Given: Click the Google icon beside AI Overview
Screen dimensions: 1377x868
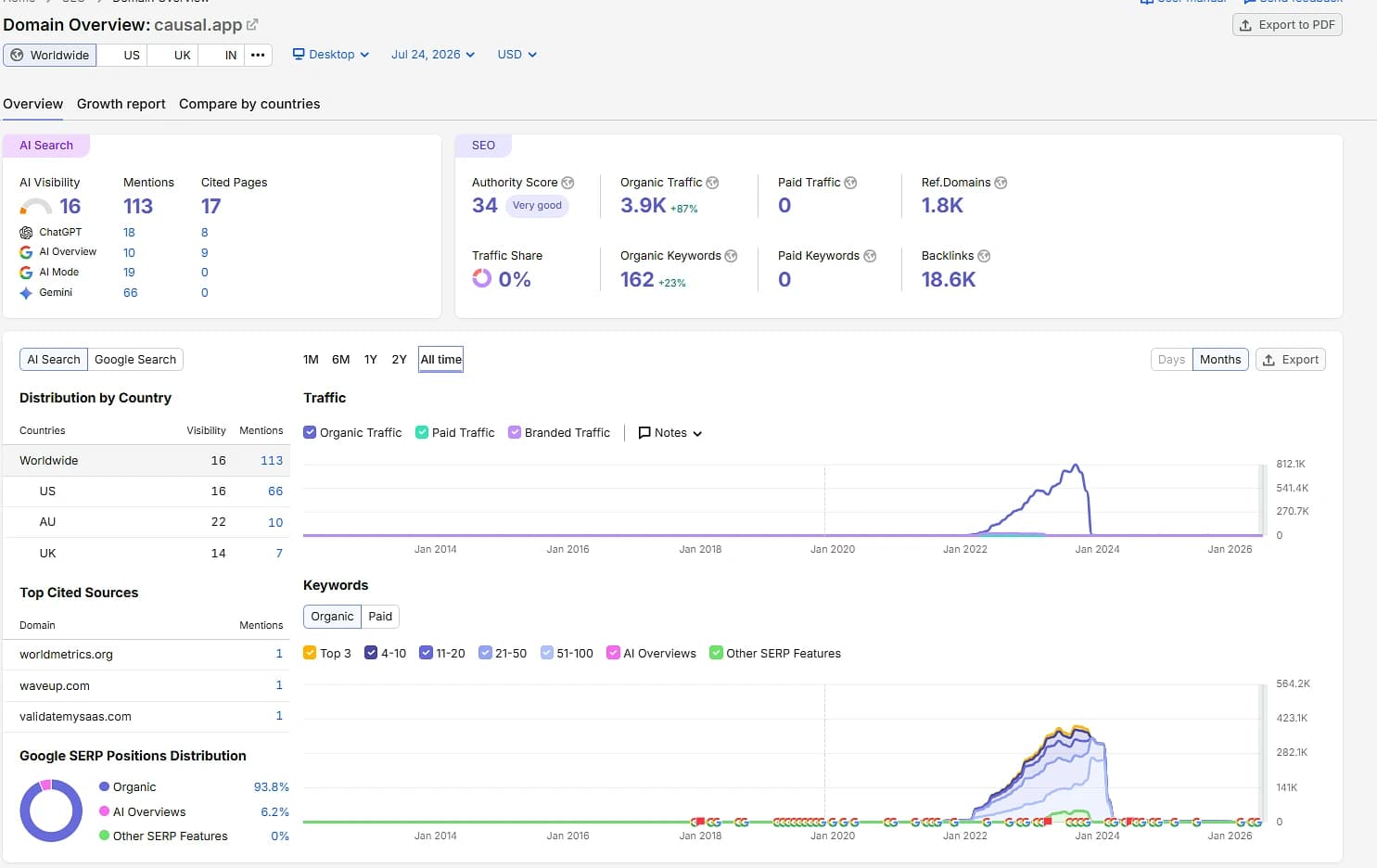Looking at the screenshot, I should click(26, 252).
